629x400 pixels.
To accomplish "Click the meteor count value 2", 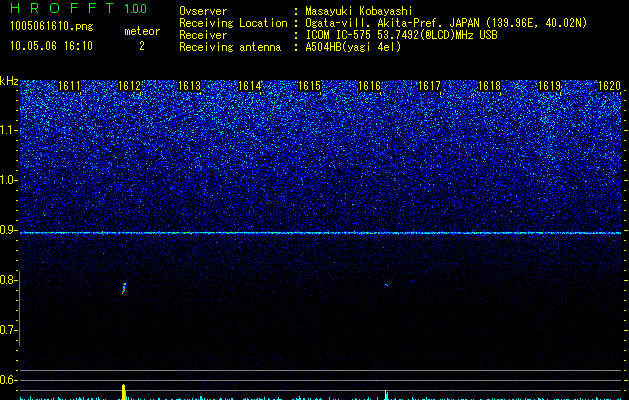I will tap(142, 46).
